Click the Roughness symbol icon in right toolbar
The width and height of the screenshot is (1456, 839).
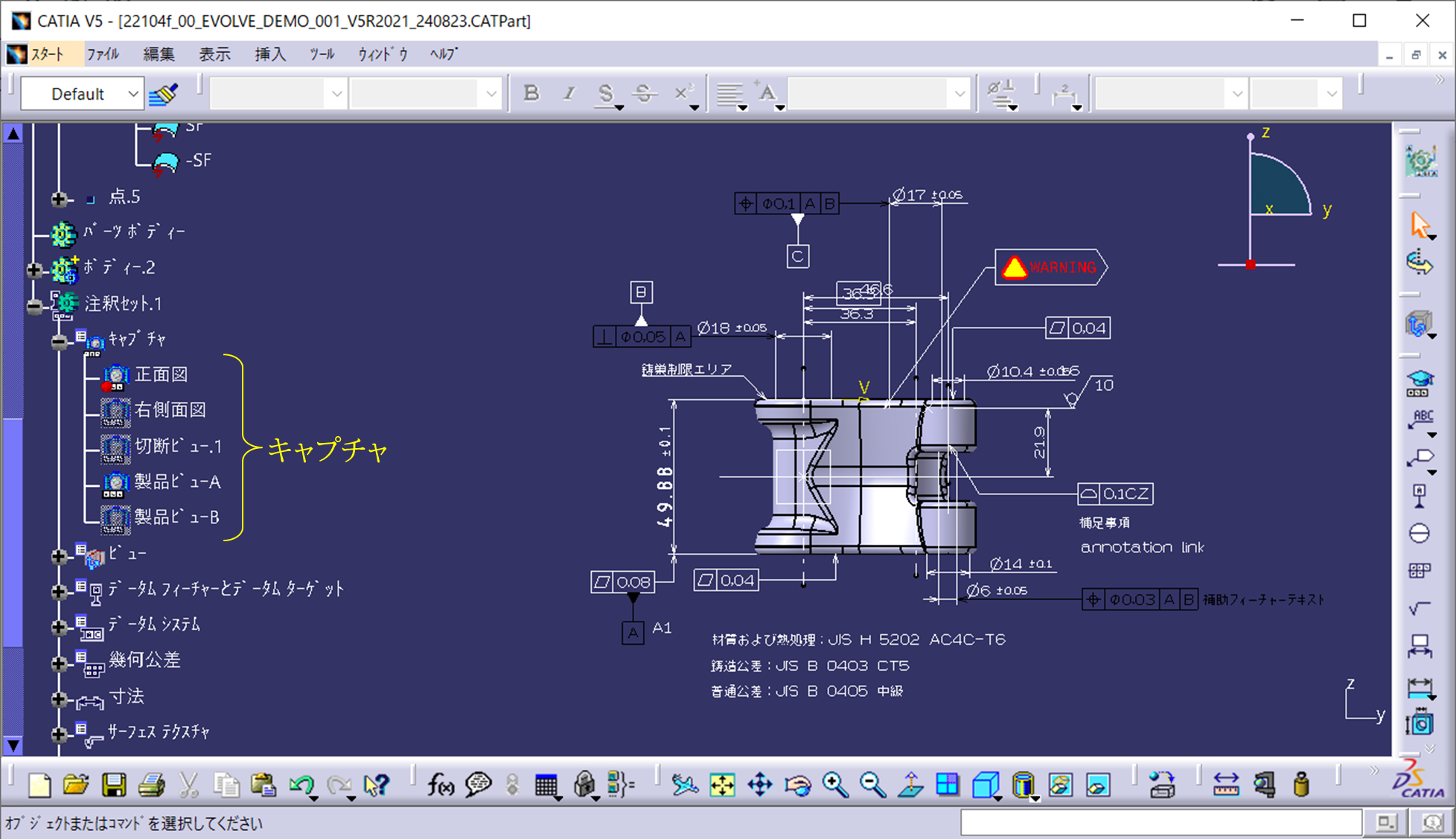click(1420, 608)
